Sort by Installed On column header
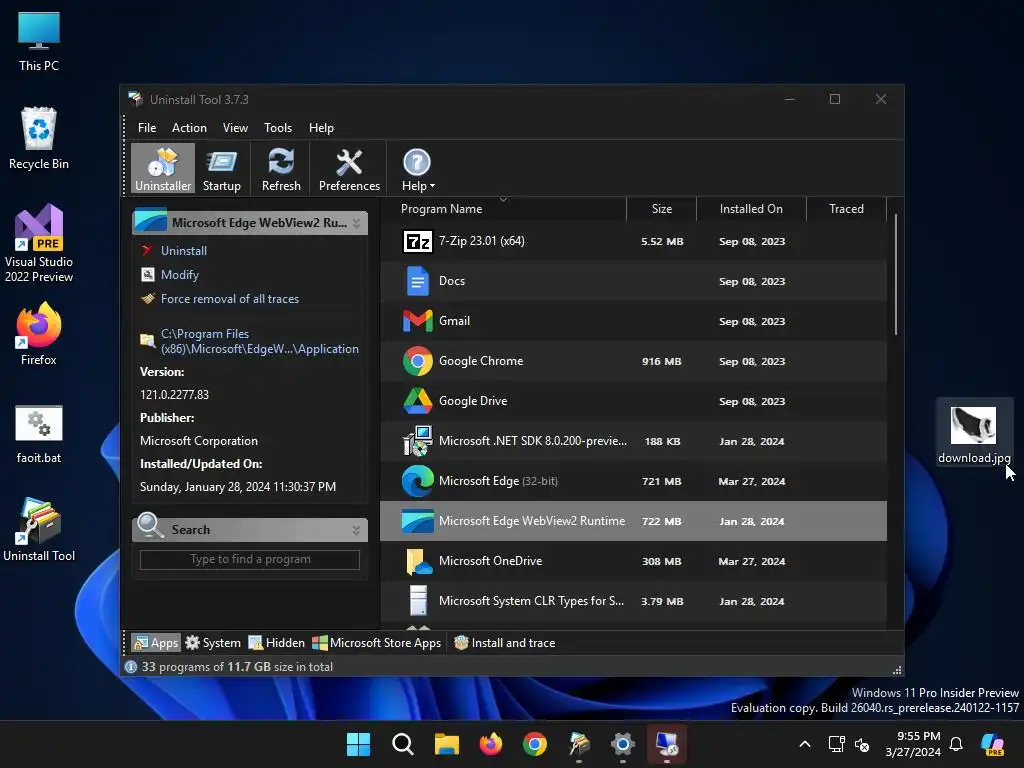 751,209
